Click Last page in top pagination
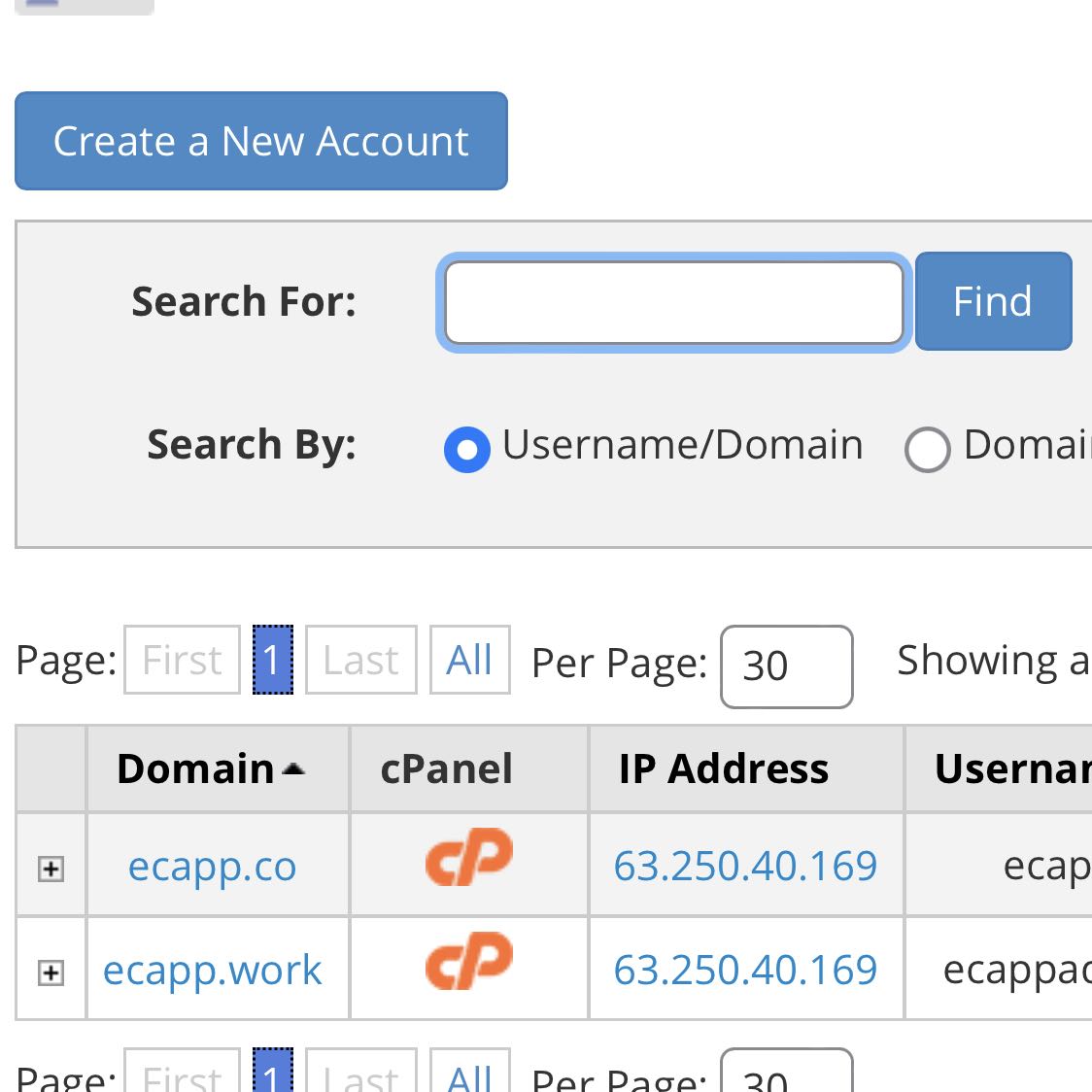Viewport: 1092px width, 1092px height. [x=360, y=661]
